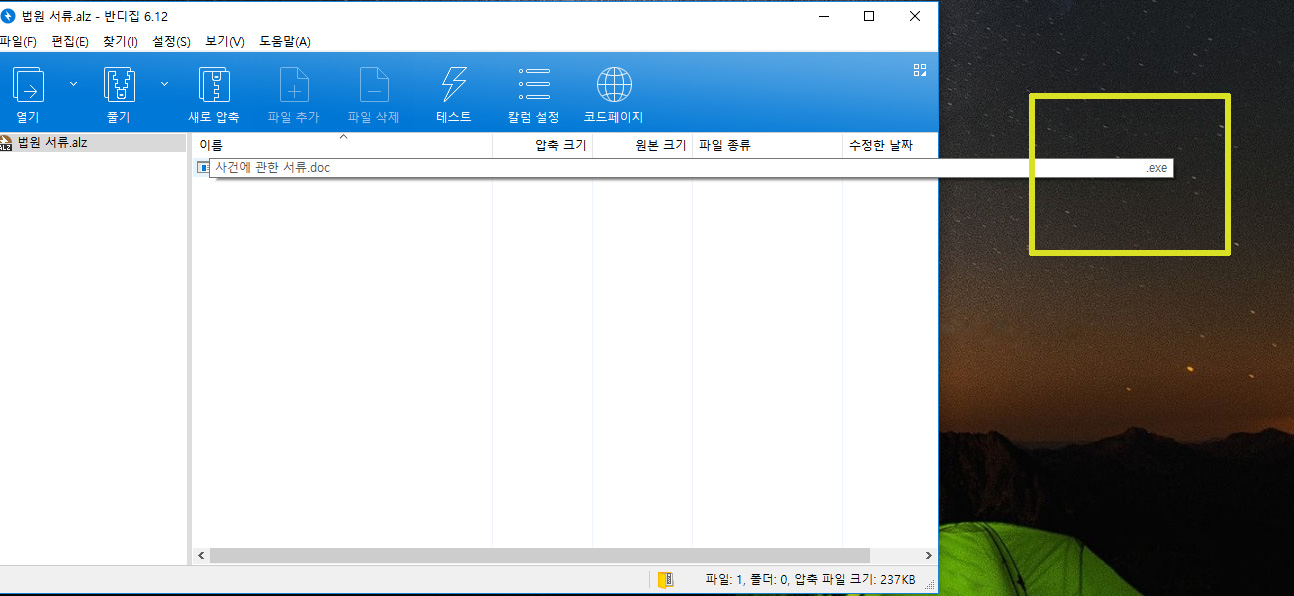Click the horizontal scrollbar thumb
The height and width of the screenshot is (596, 1294).
coord(539,555)
